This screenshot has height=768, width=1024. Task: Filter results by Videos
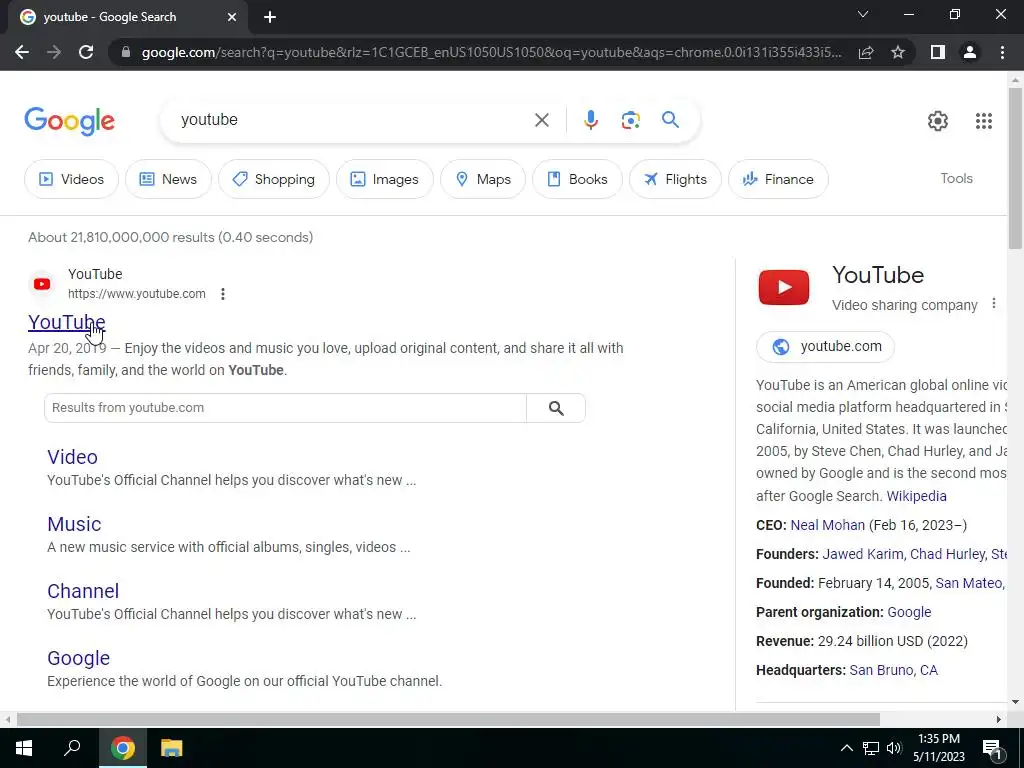71,179
